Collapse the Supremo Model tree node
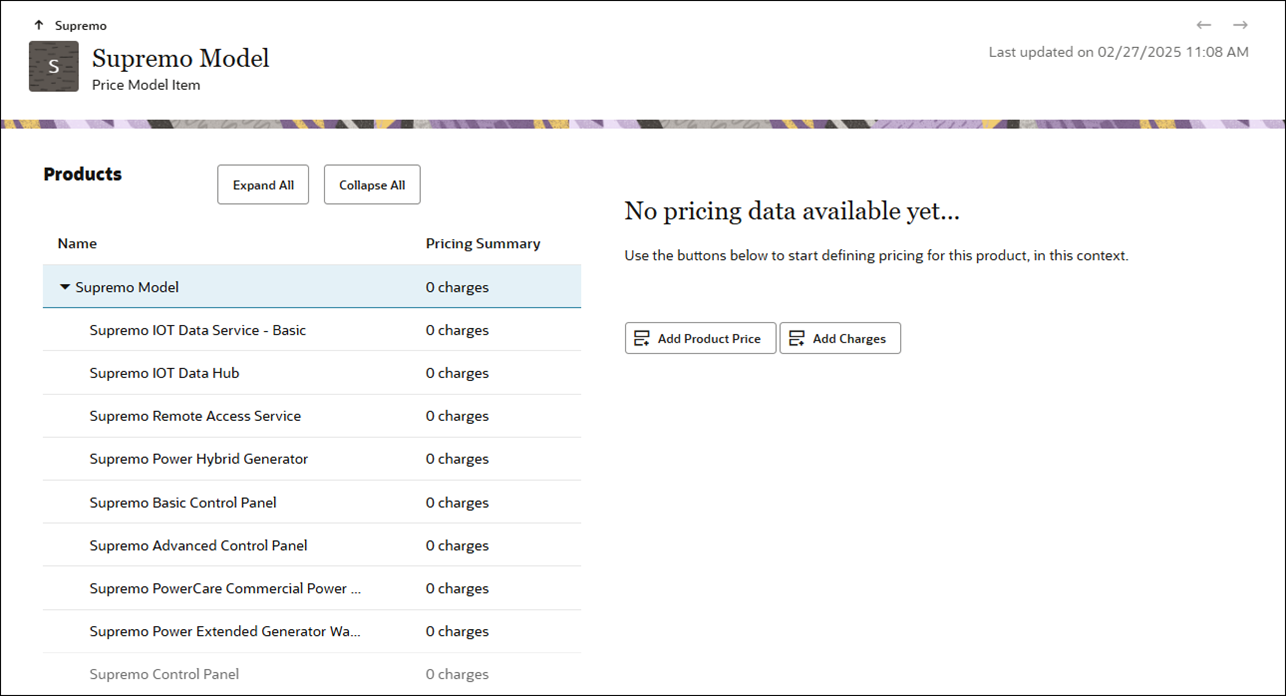Viewport: 1286px width, 696px height. (65, 287)
